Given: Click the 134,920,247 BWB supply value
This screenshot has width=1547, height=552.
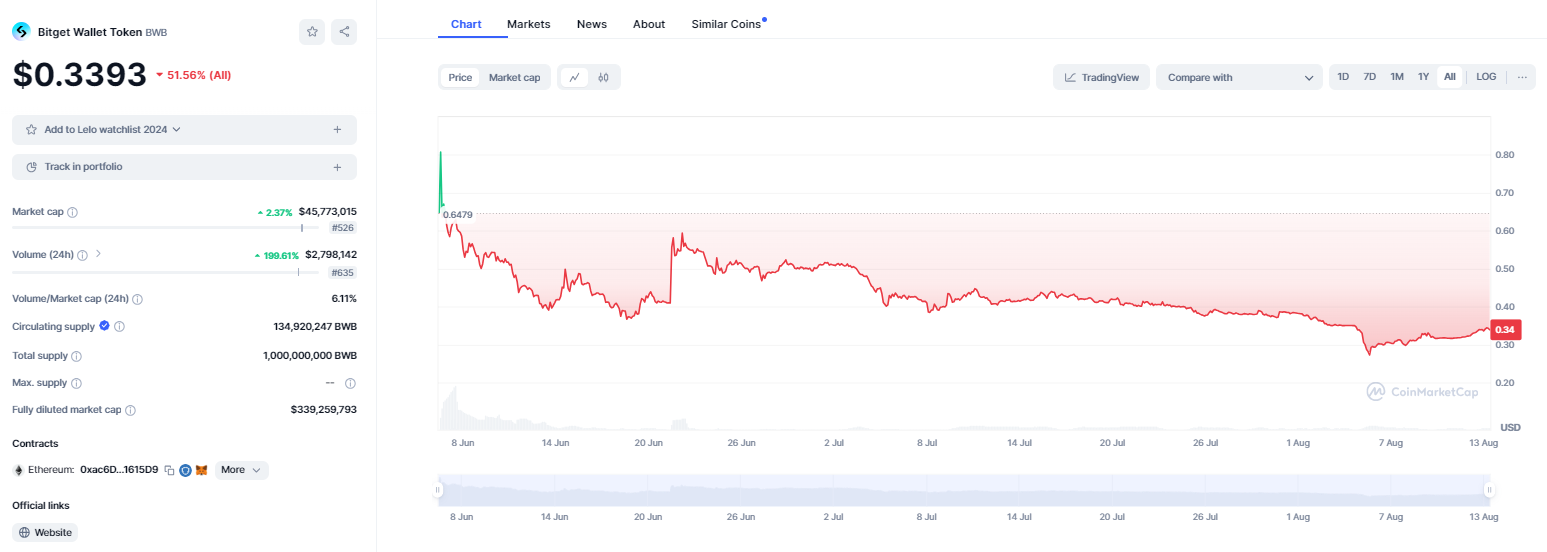Looking at the screenshot, I should tap(315, 326).
